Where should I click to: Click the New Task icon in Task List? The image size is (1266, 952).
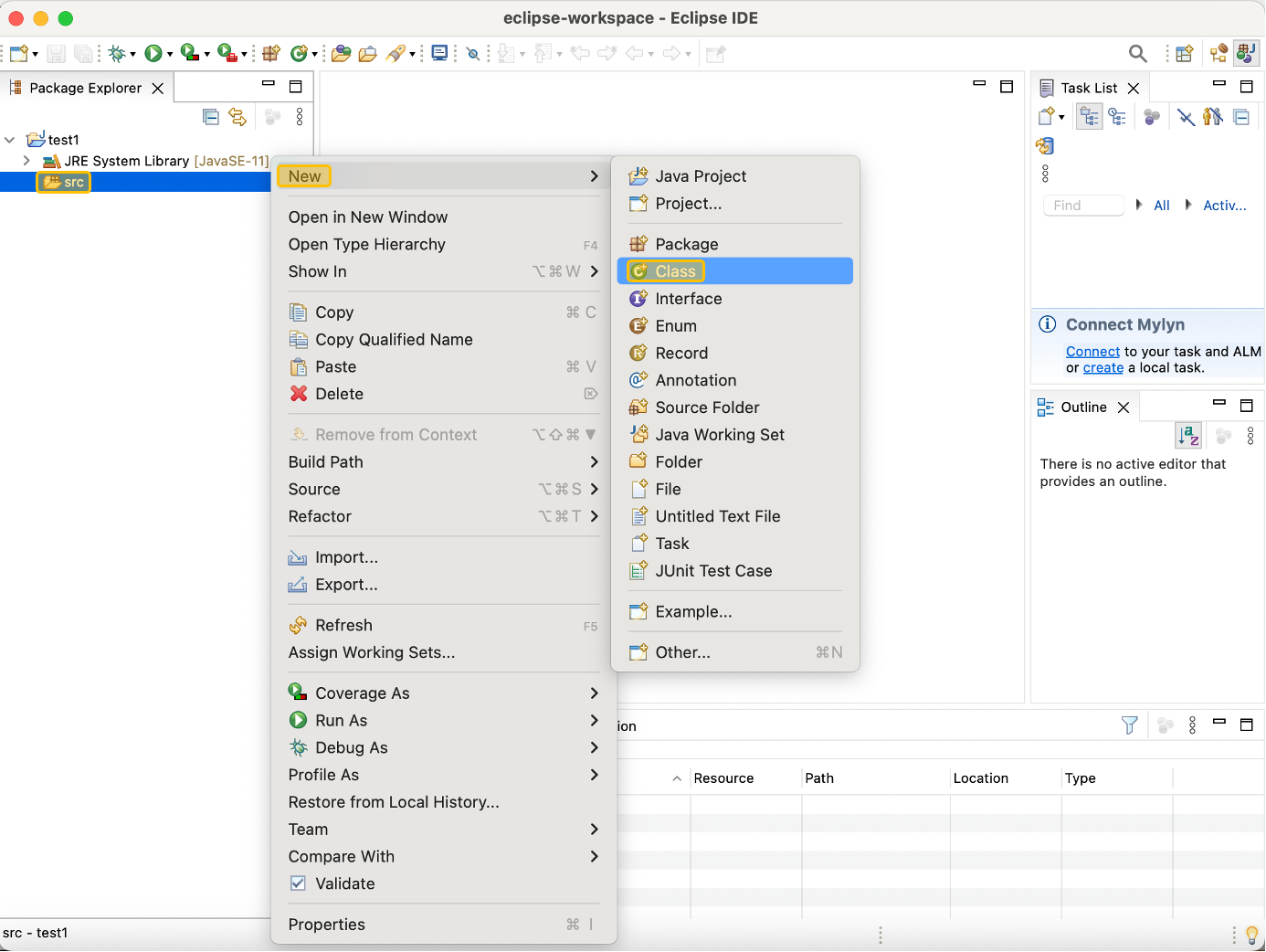pos(1046,117)
